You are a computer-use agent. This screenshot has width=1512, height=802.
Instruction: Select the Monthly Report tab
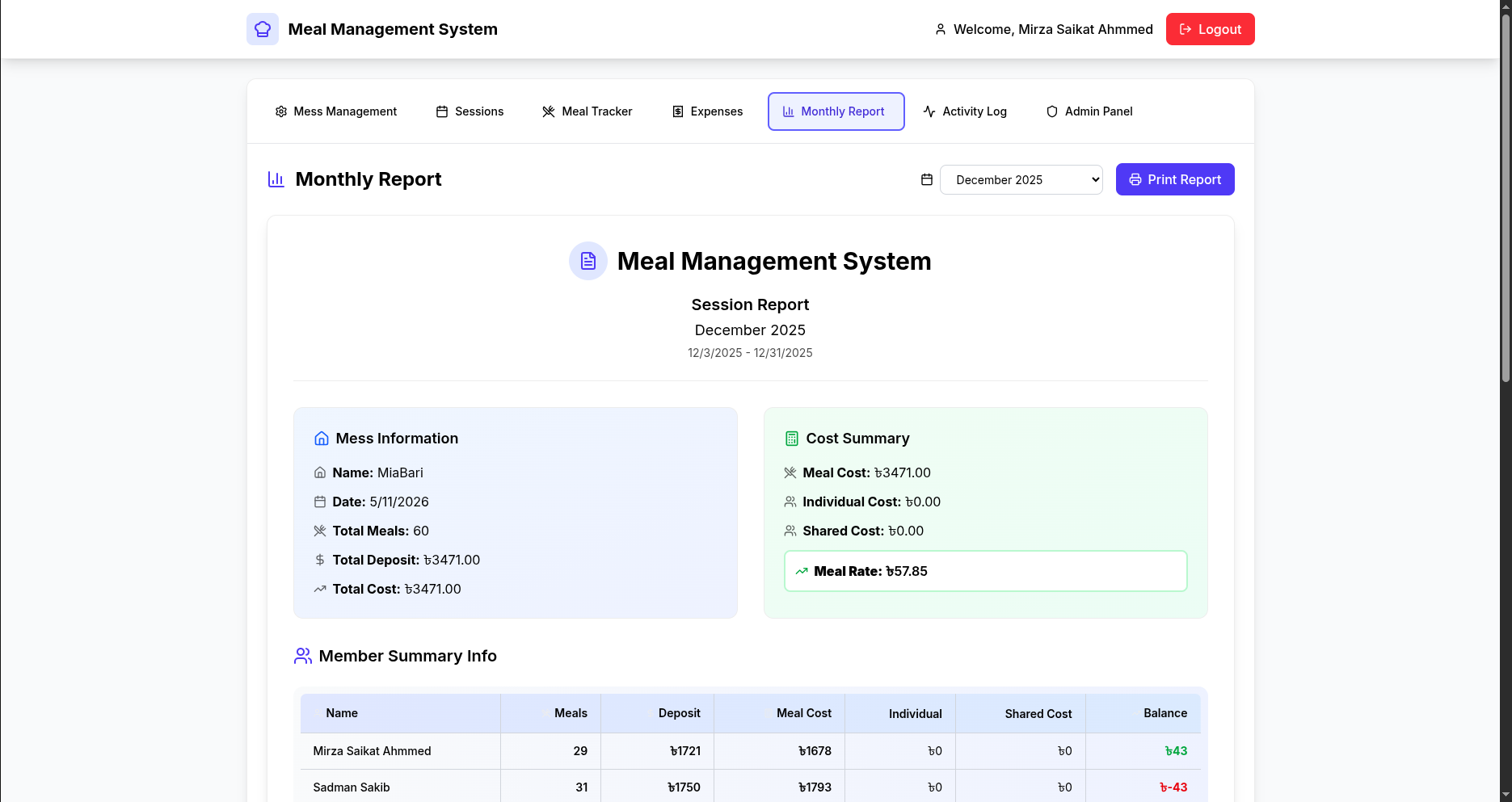point(836,111)
